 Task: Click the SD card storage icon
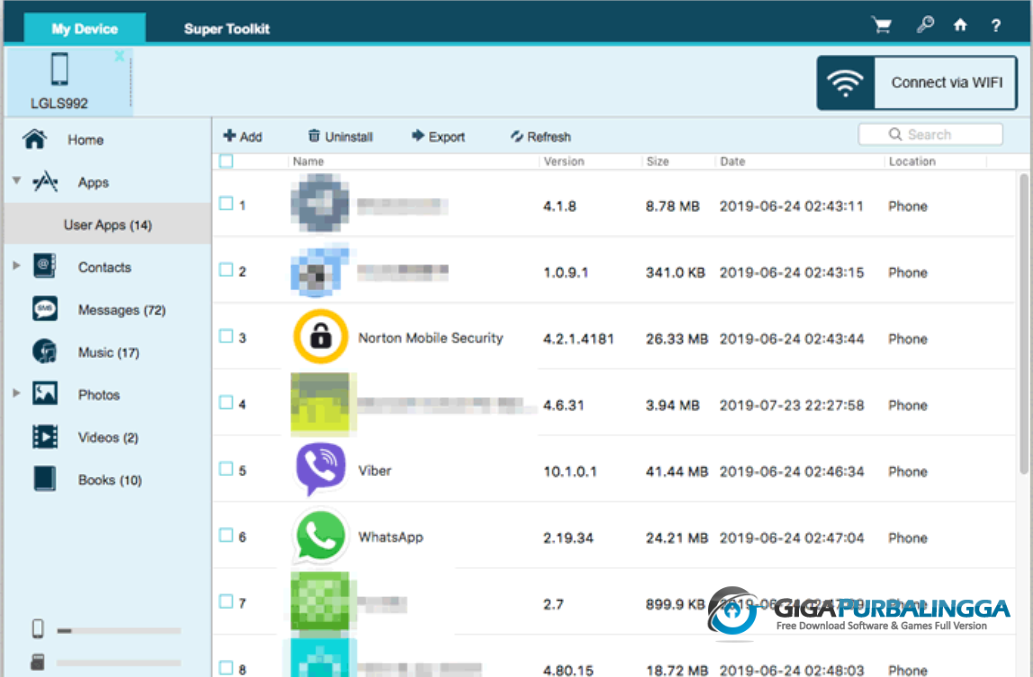[x=38, y=661]
